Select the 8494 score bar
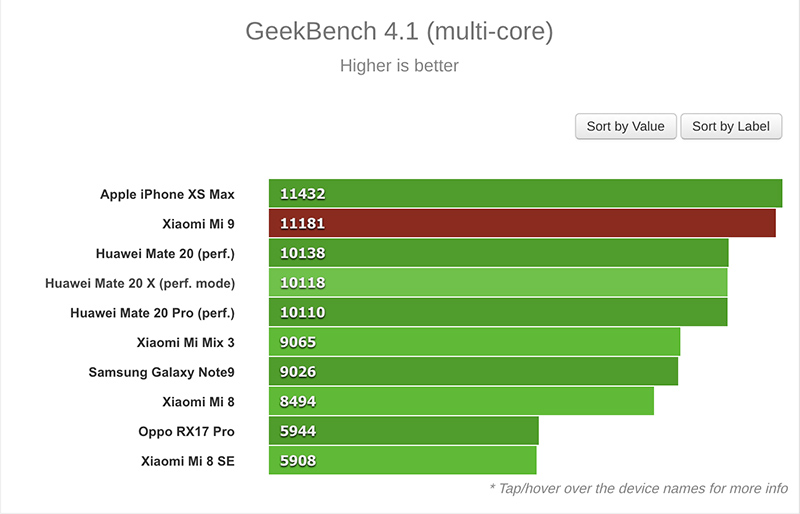Viewport: 800px width, 514px height. point(461,401)
